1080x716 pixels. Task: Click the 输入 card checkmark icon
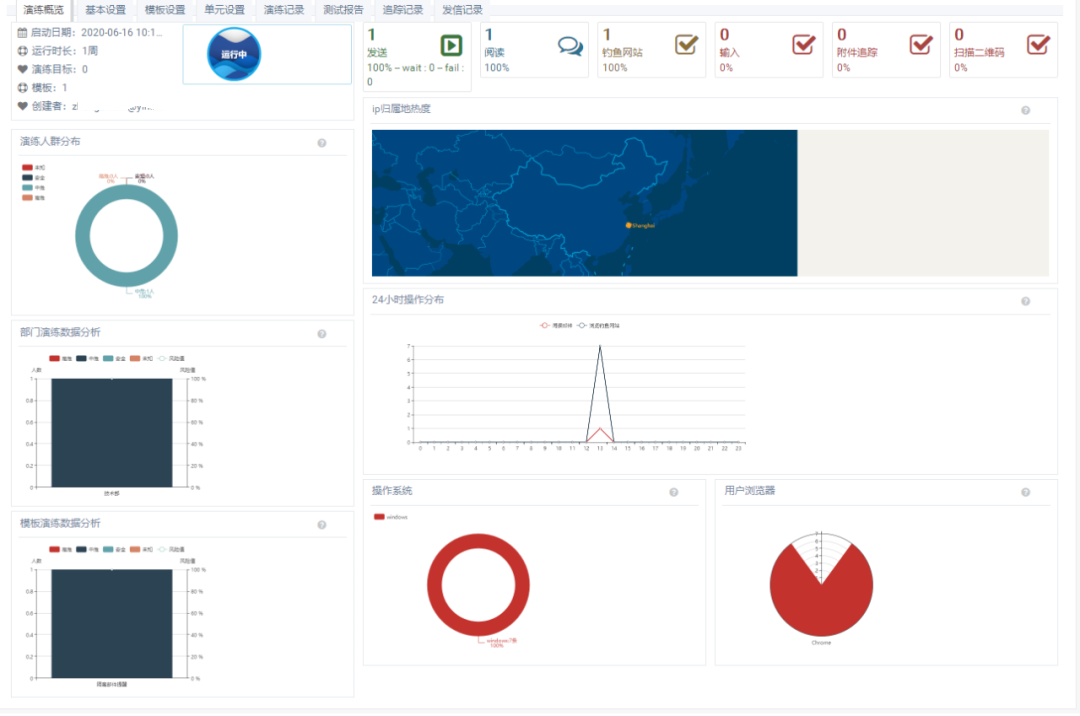(x=803, y=45)
